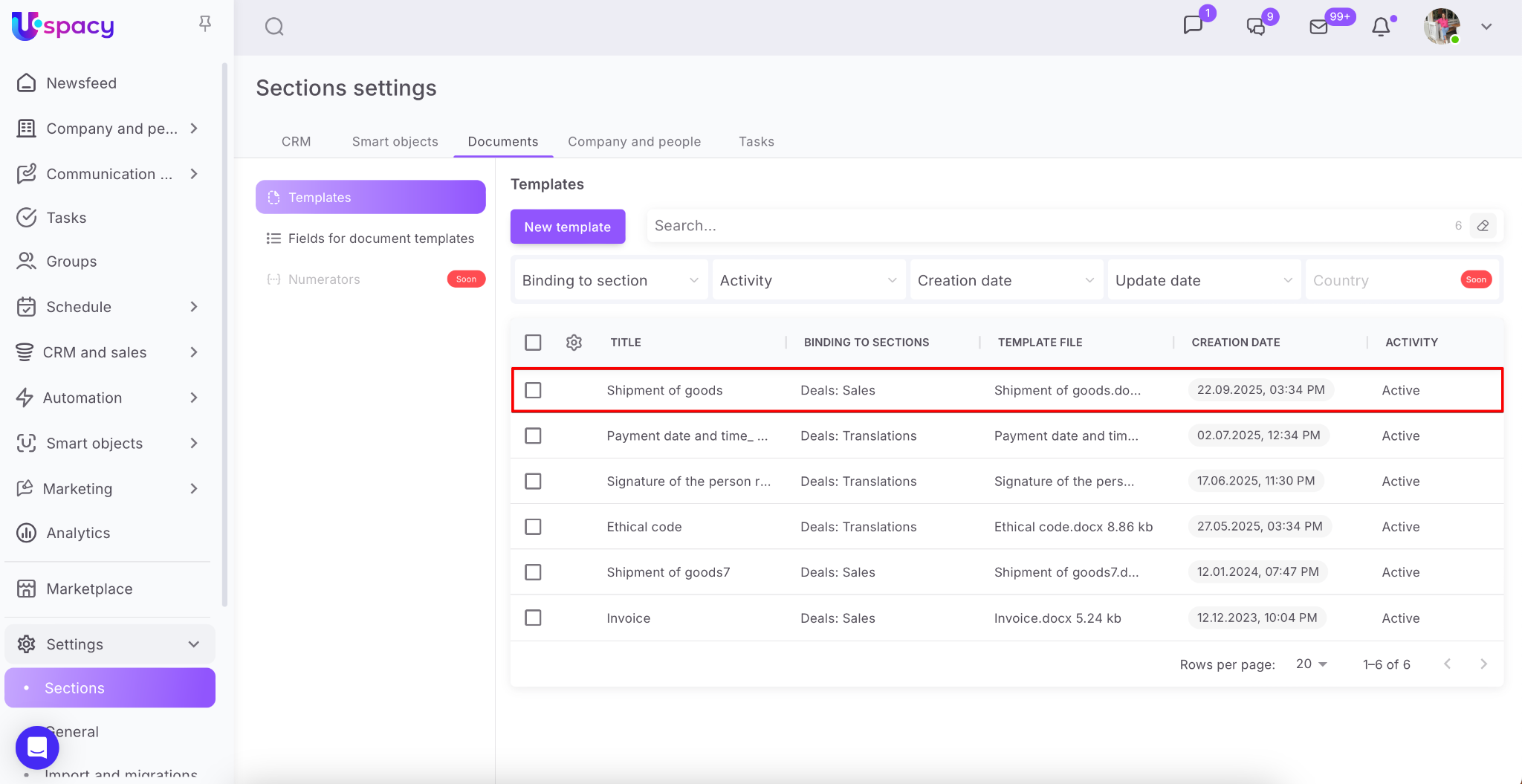Open the group discussions icon with badge 9
The width and height of the screenshot is (1522, 784).
coord(1256,27)
